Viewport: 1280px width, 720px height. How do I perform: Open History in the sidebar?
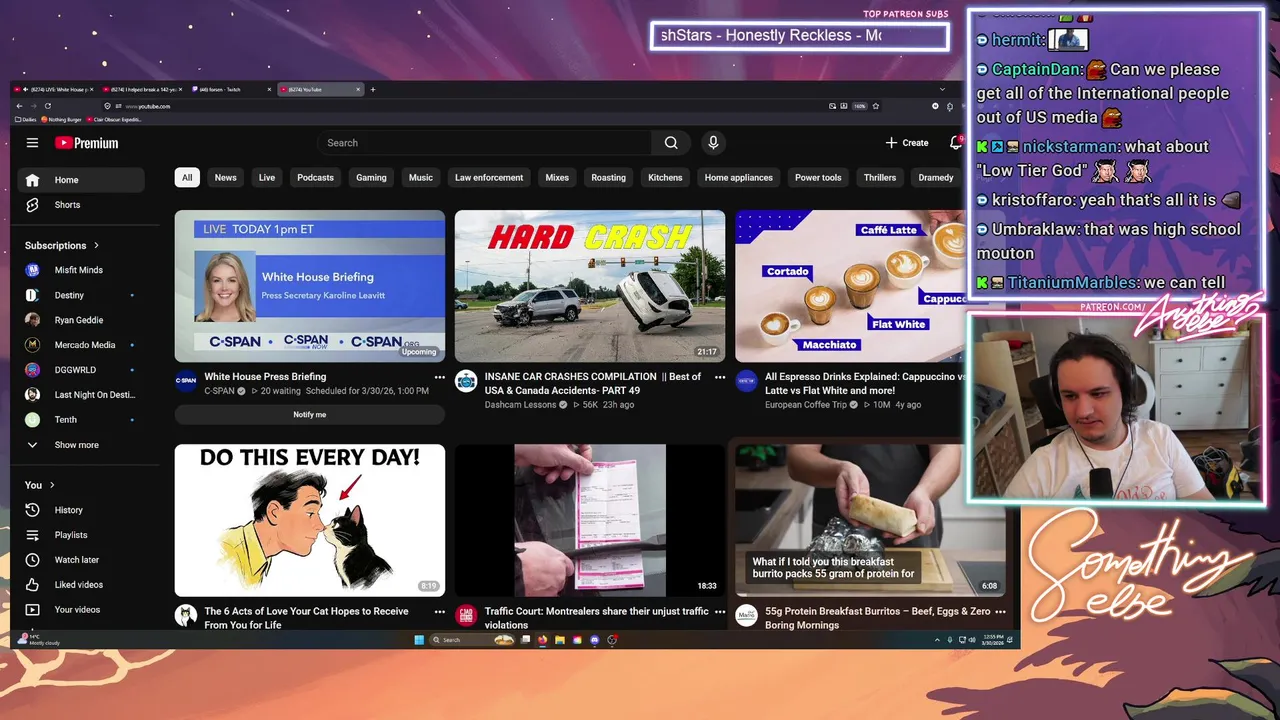[82, 510]
